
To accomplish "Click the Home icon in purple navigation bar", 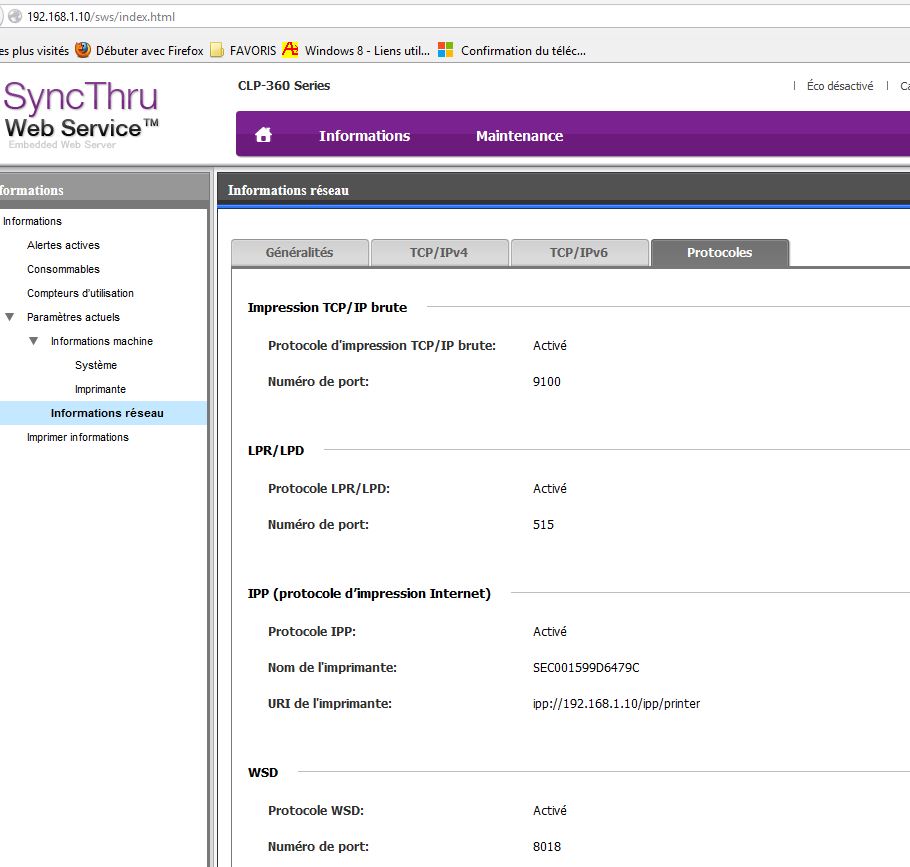I will click(x=264, y=136).
